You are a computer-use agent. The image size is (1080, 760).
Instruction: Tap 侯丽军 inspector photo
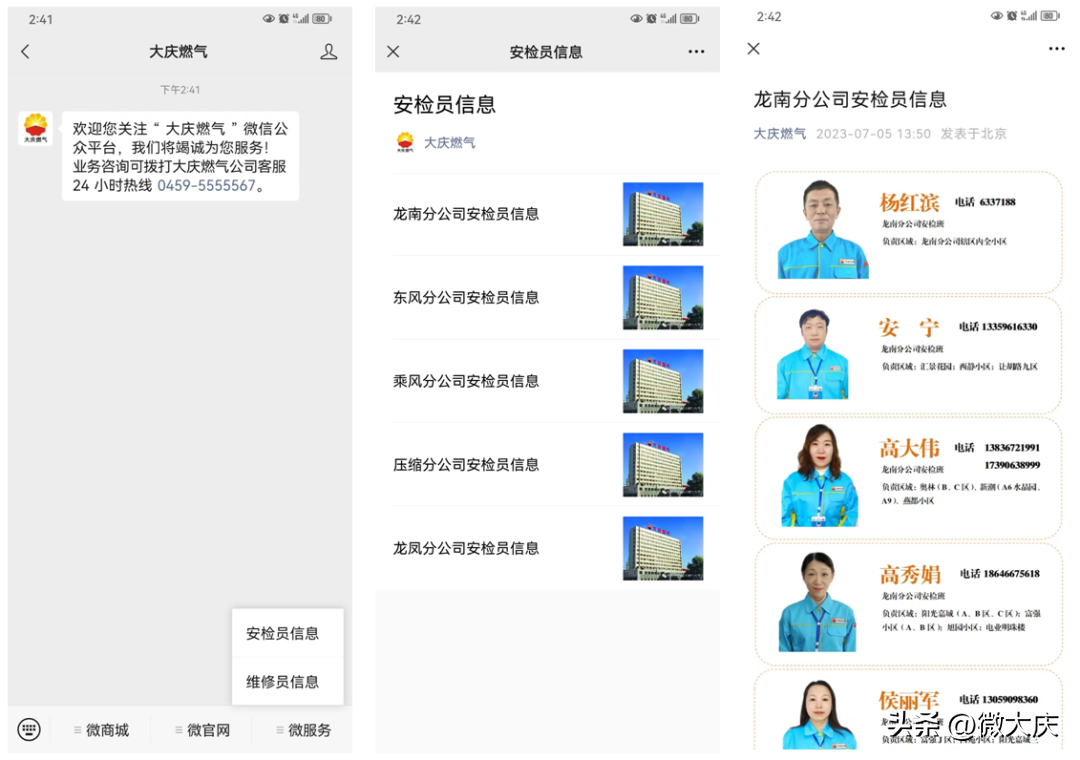(x=820, y=715)
